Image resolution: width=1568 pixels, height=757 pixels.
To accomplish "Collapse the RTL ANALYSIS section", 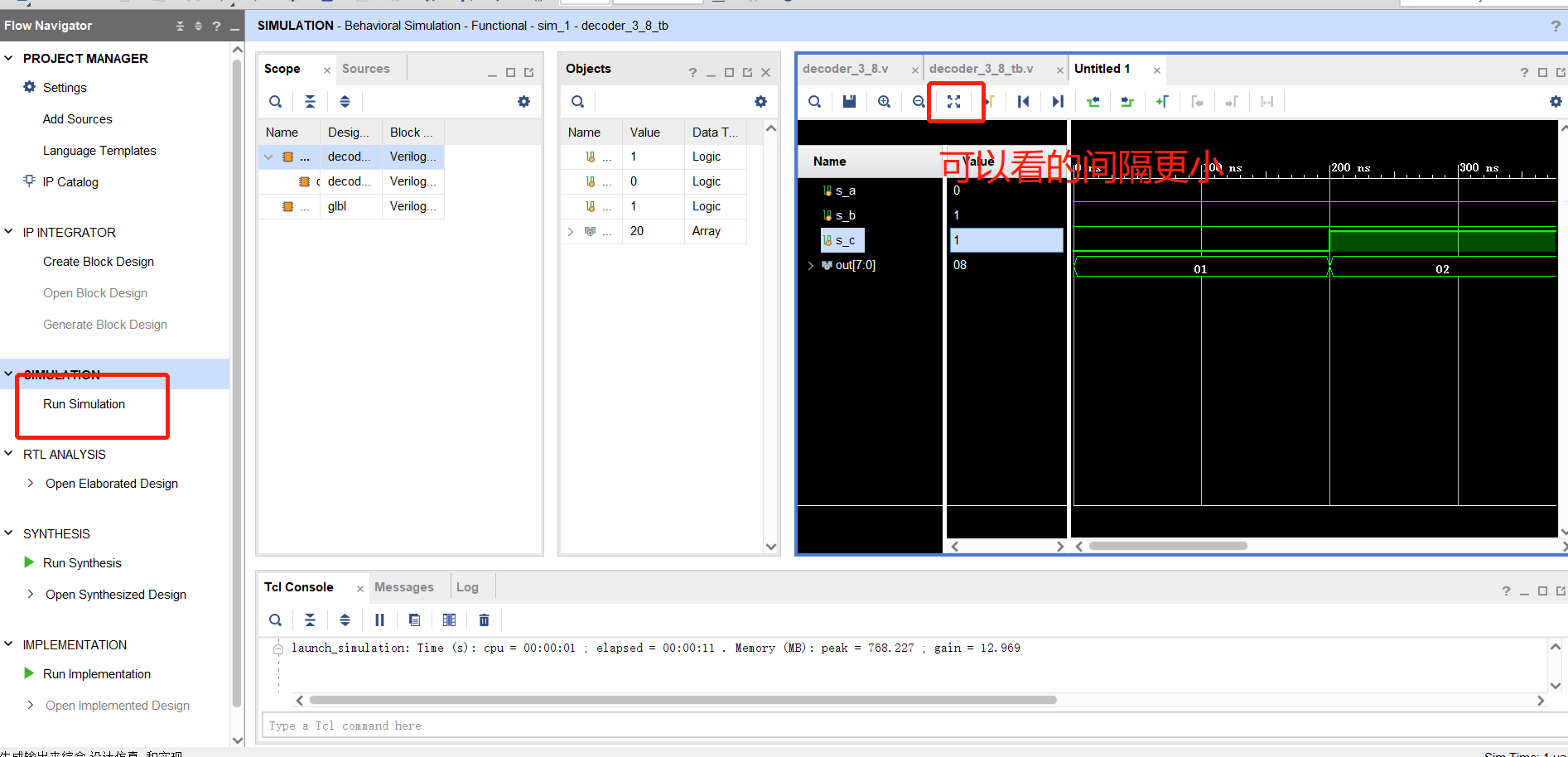I will tap(9, 454).
